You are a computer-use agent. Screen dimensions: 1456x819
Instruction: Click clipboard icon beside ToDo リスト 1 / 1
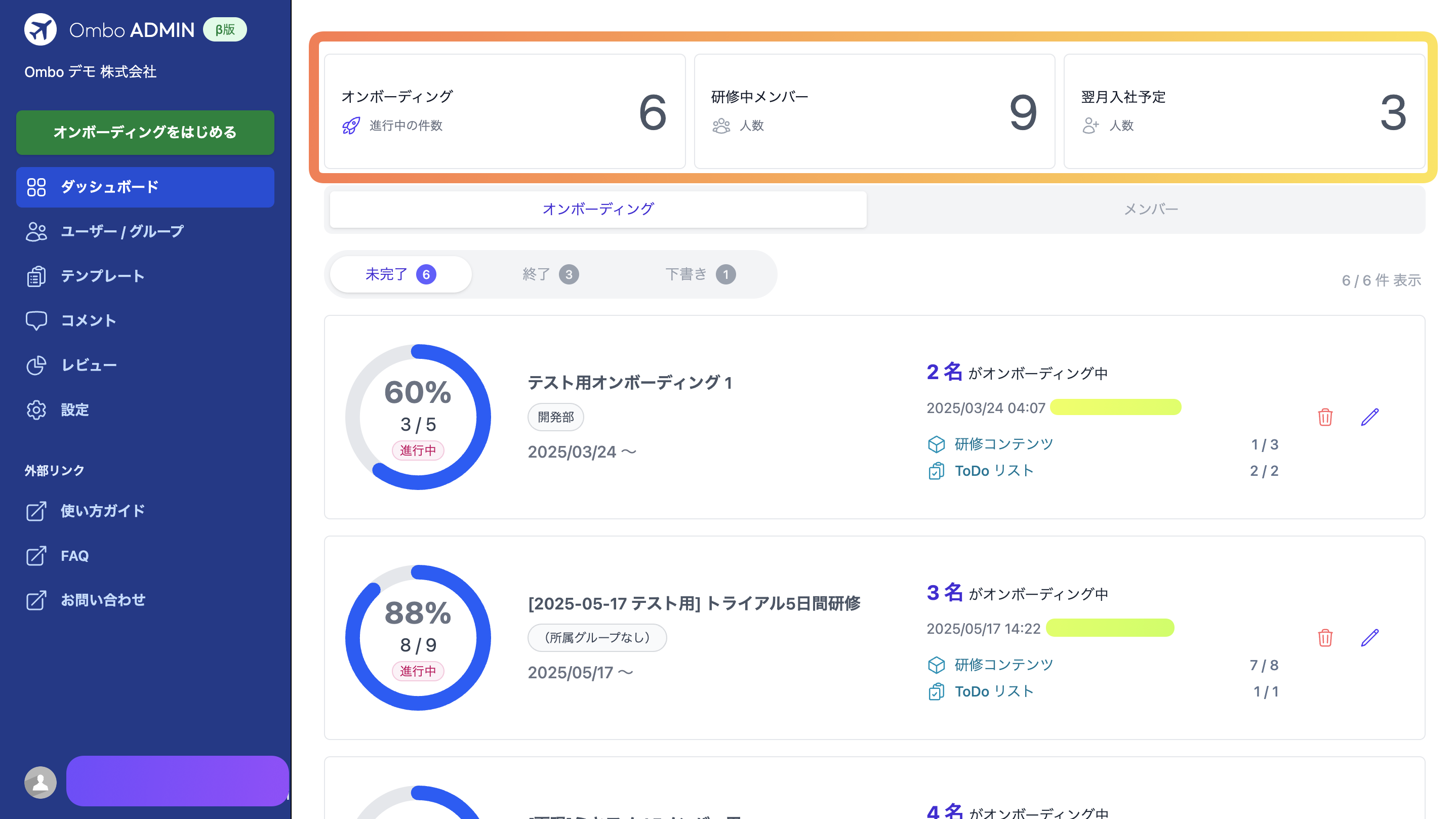point(937,691)
